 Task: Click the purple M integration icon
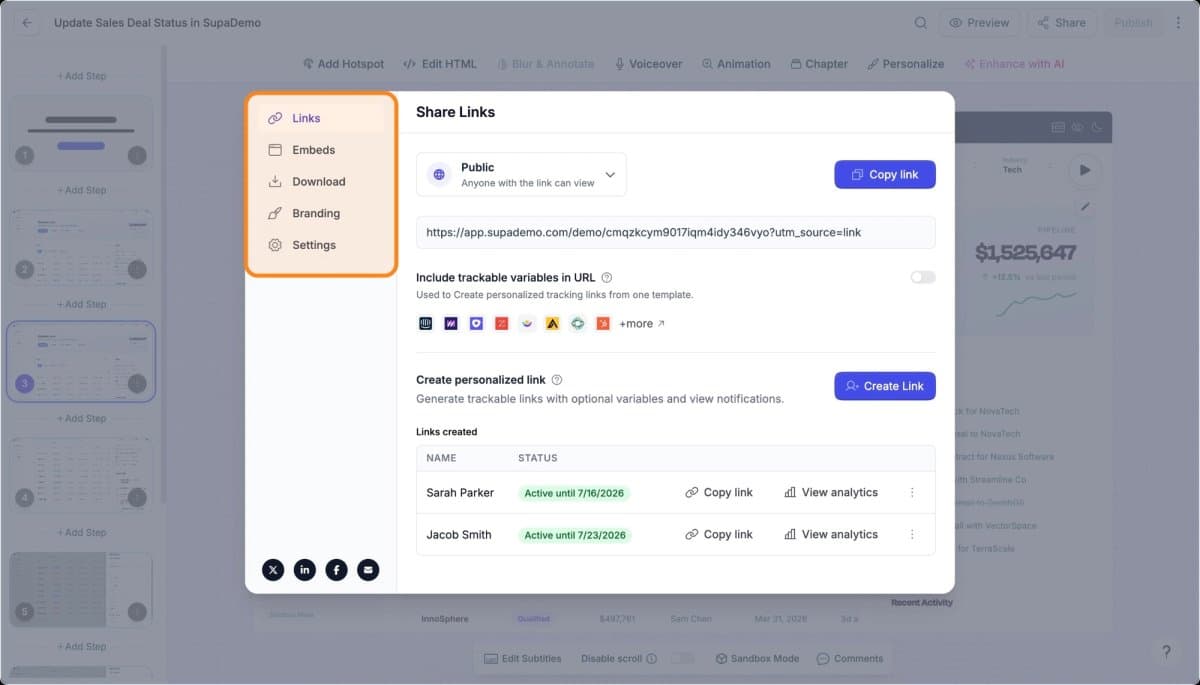451,323
